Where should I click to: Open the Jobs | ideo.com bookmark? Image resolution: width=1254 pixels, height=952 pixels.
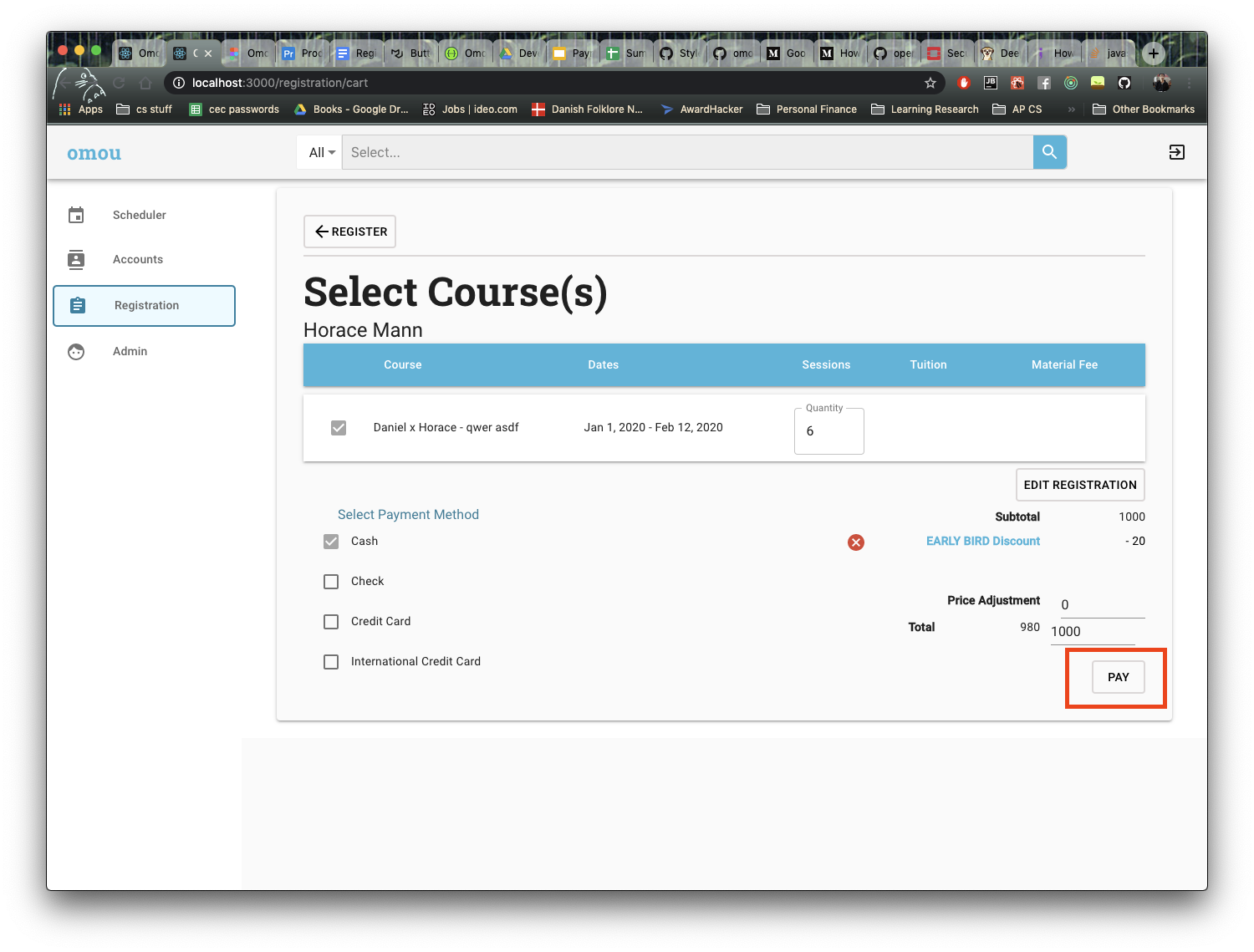pyautogui.click(x=470, y=109)
